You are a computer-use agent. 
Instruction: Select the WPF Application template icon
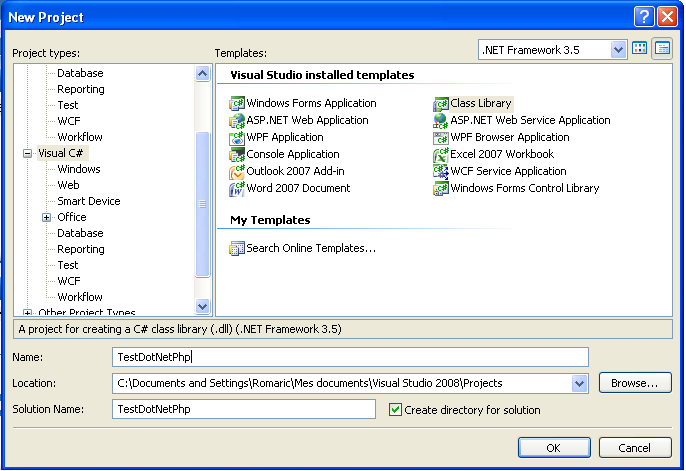click(237, 138)
